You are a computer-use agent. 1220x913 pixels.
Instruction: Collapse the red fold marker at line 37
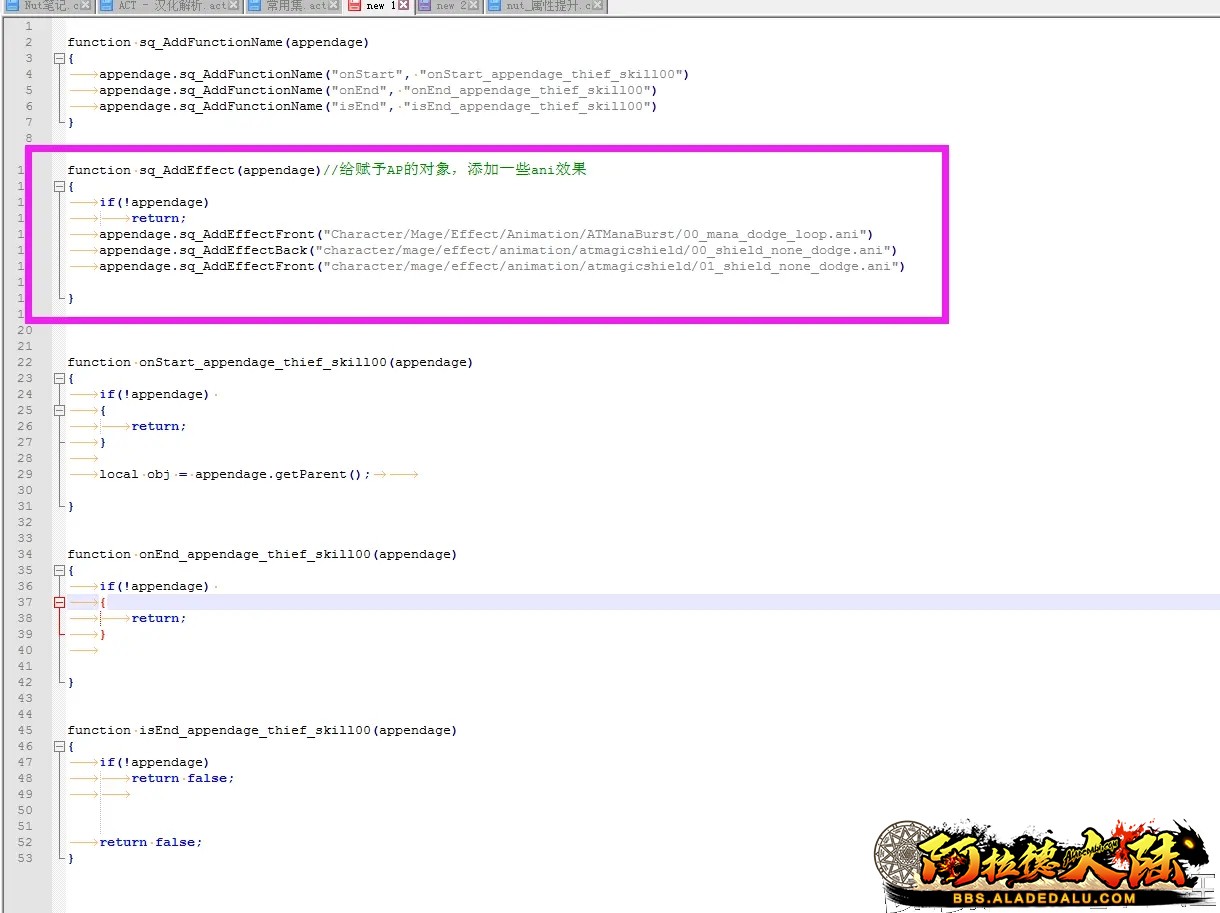click(59, 602)
